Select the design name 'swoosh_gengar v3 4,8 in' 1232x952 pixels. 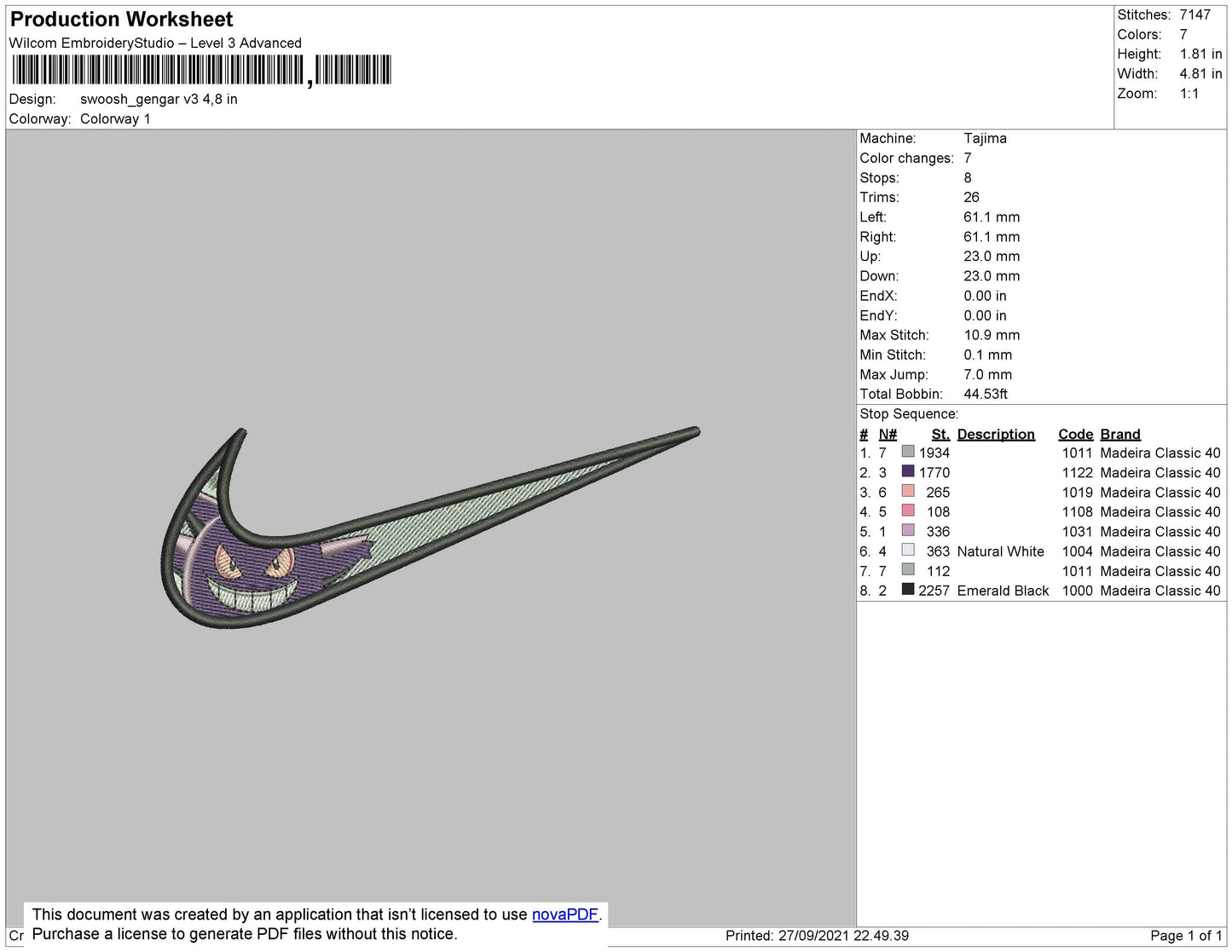[159, 99]
